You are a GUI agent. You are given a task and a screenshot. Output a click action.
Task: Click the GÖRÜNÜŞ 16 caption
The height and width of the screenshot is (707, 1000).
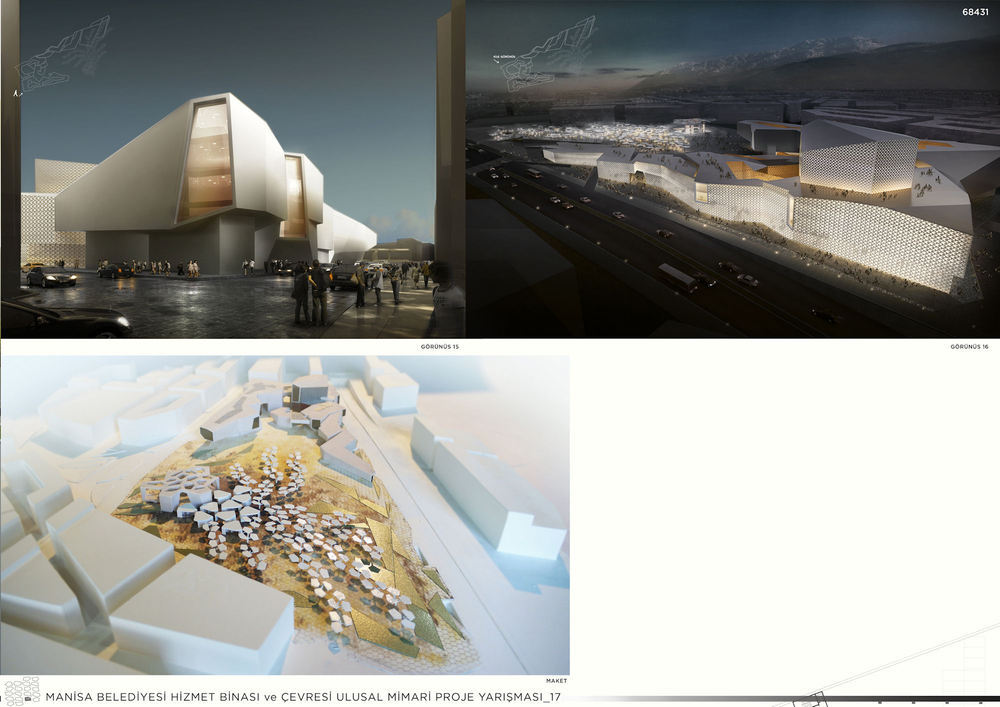click(969, 347)
